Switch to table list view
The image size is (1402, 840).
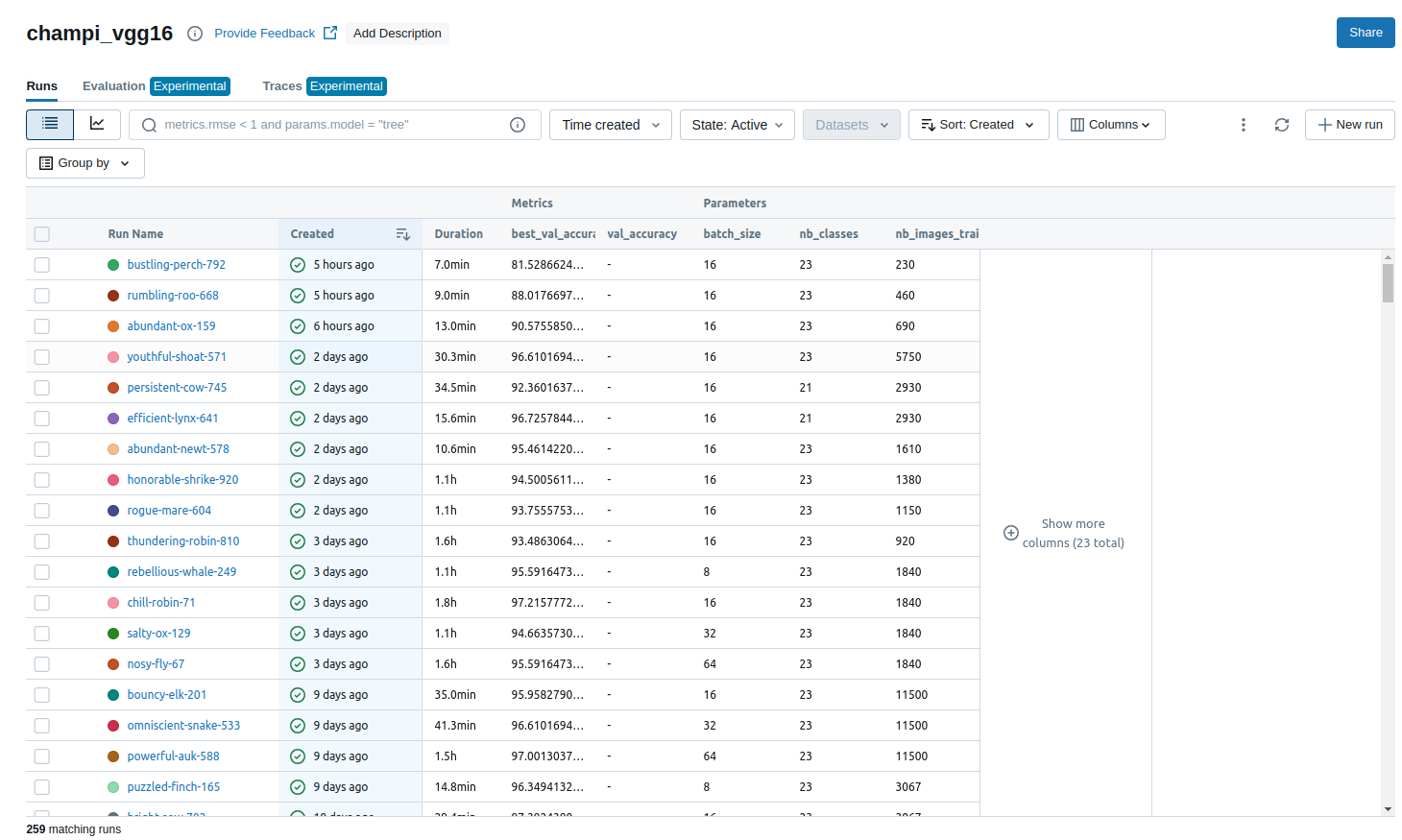pyautogui.click(x=50, y=124)
